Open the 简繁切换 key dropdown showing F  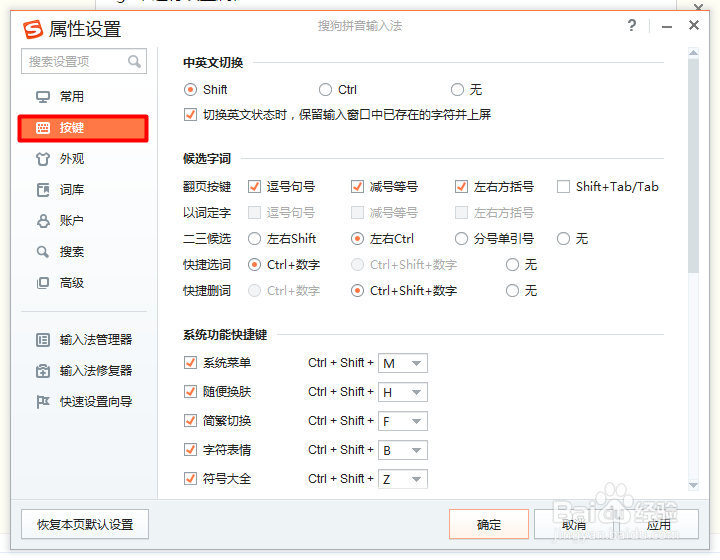point(403,421)
